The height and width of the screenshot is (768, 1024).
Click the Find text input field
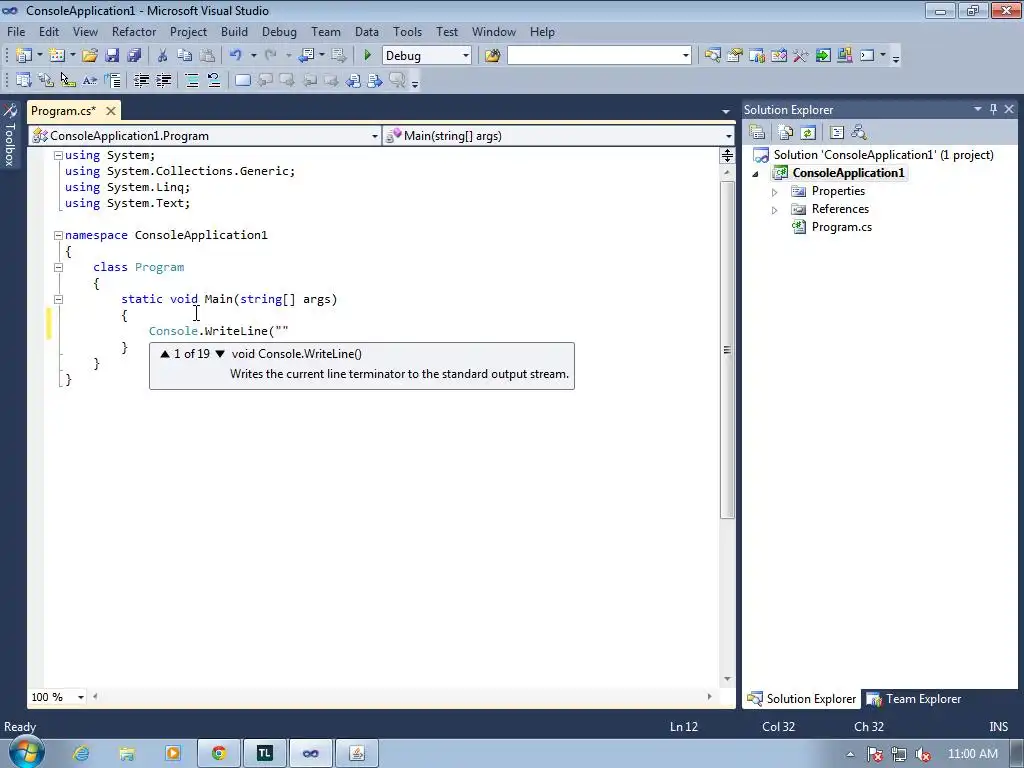[x=594, y=56]
